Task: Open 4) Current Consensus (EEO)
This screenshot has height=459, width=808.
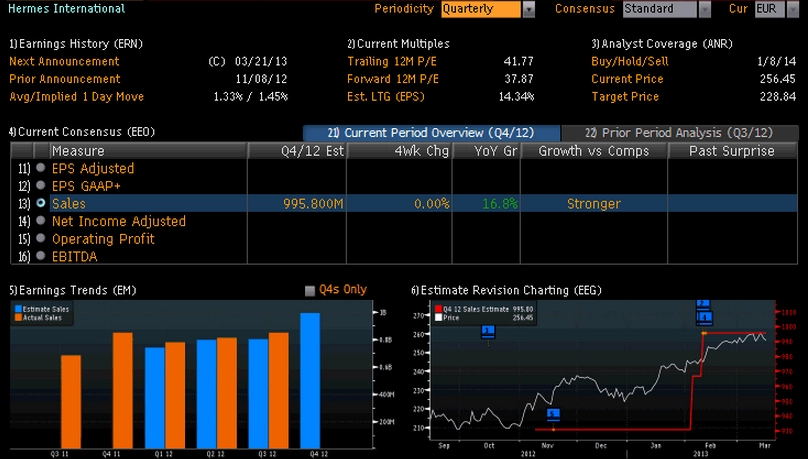Action: point(82,132)
